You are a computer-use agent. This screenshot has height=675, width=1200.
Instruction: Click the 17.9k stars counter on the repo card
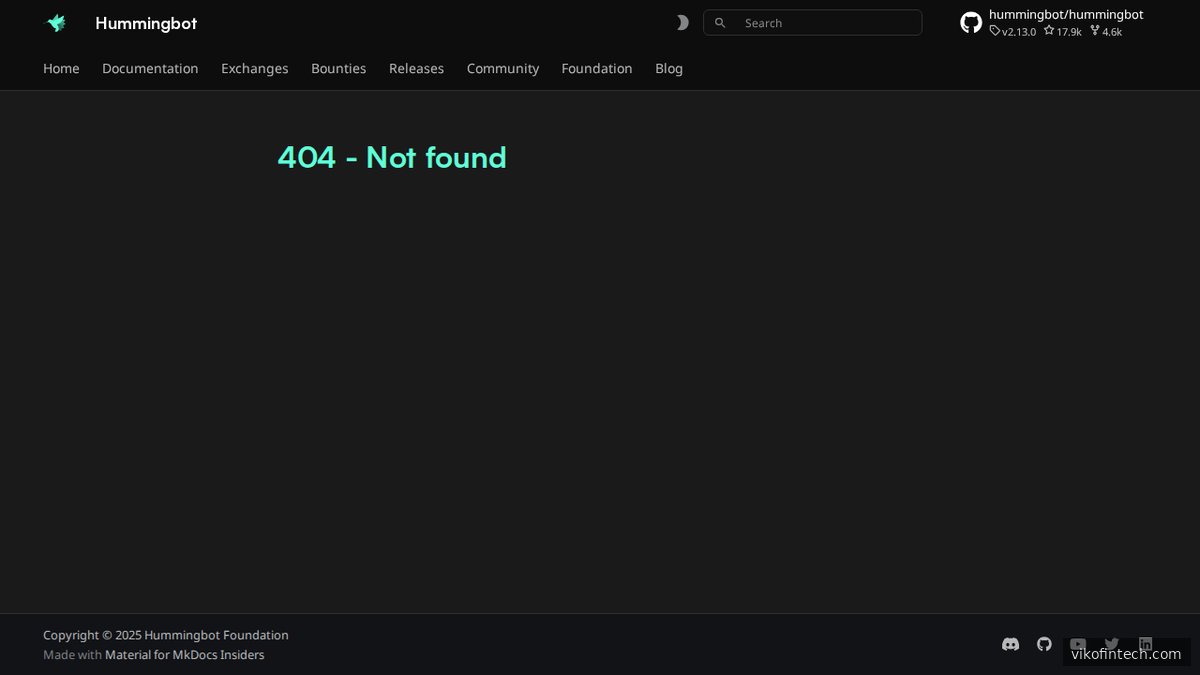[1062, 31]
